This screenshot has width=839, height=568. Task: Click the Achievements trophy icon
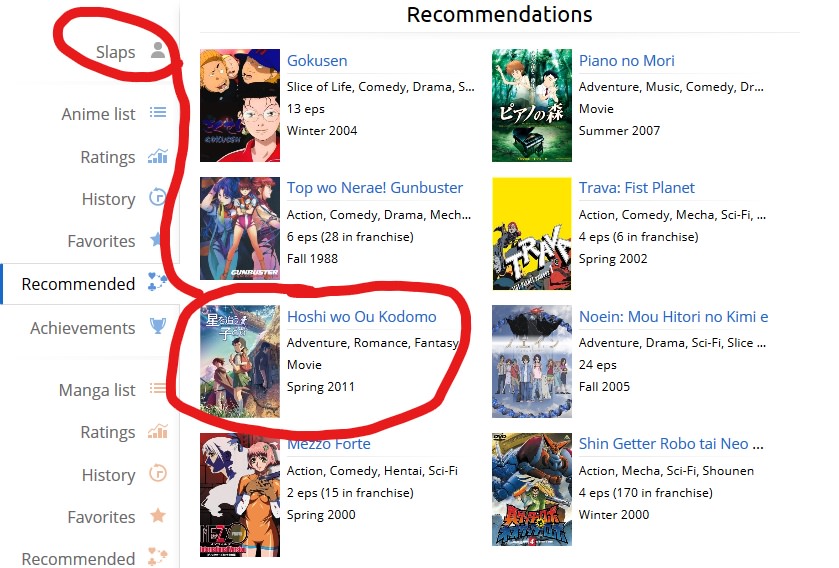157,326
